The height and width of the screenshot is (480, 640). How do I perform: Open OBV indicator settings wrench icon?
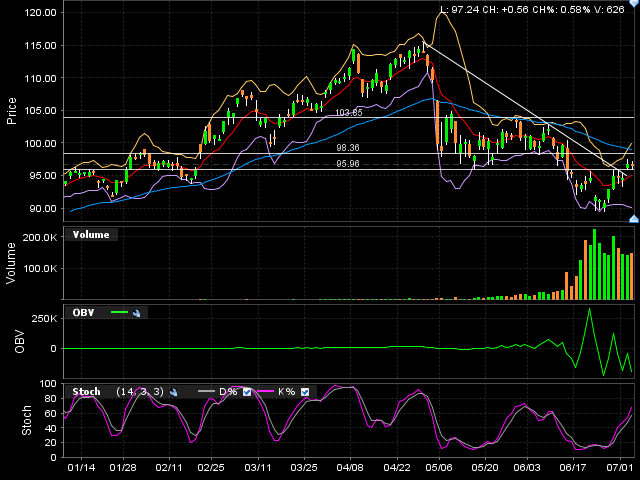pos(136,313)
